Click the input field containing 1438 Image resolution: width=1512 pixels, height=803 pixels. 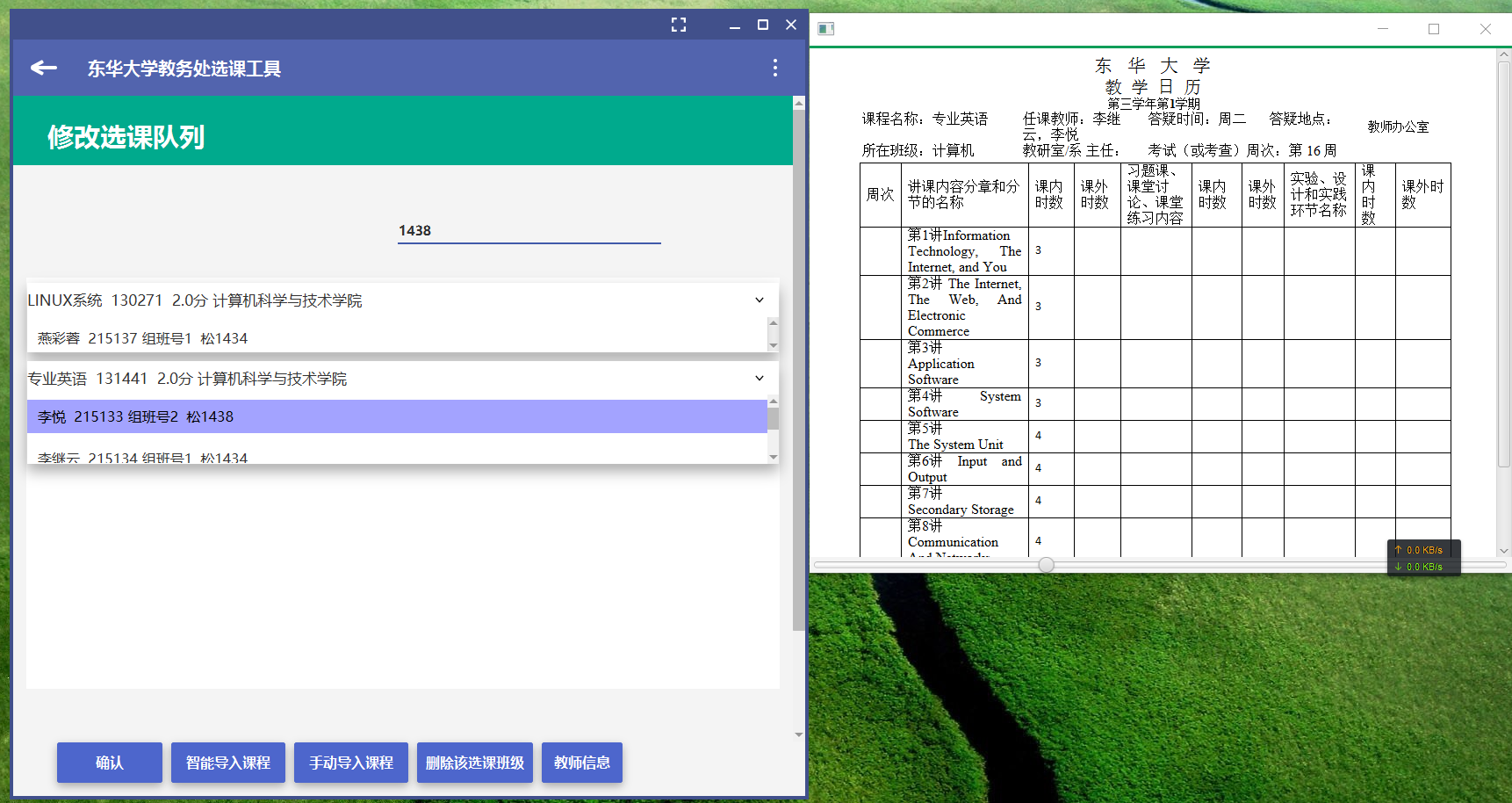pos(529,230)
